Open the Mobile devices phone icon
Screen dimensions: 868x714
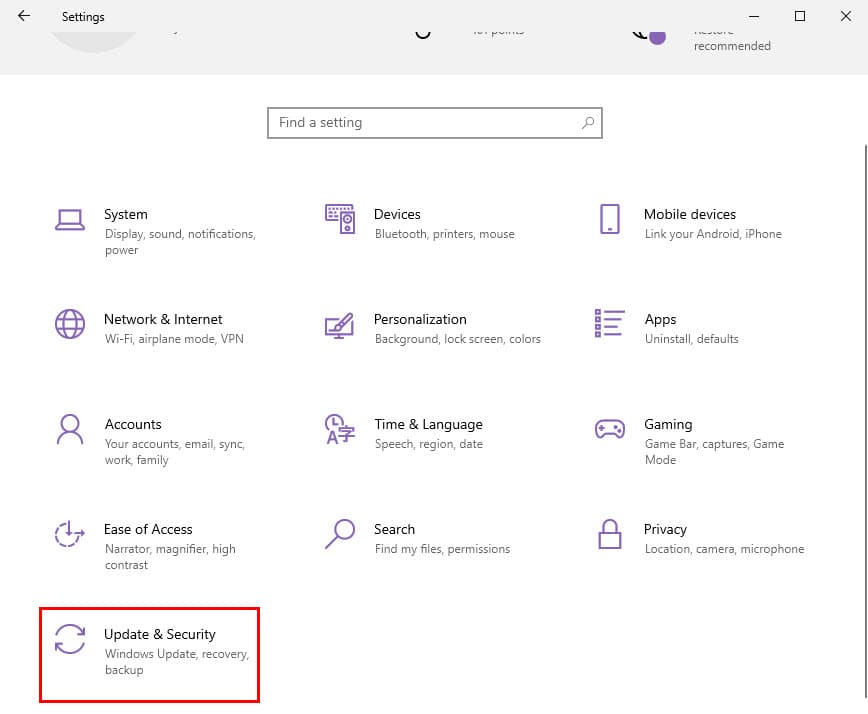pos(609,219)
